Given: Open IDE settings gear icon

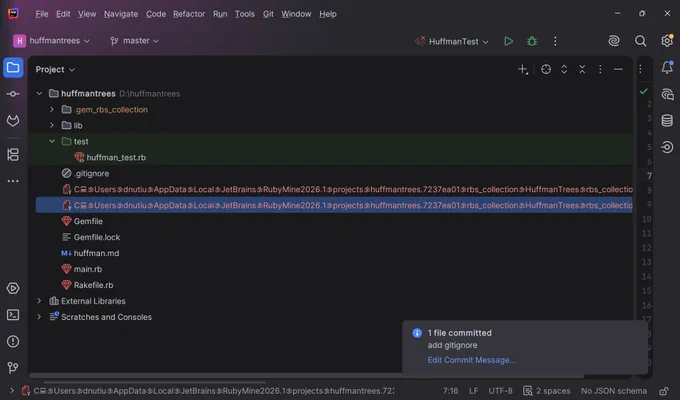Looking at the screenshot, I should 667,41.
